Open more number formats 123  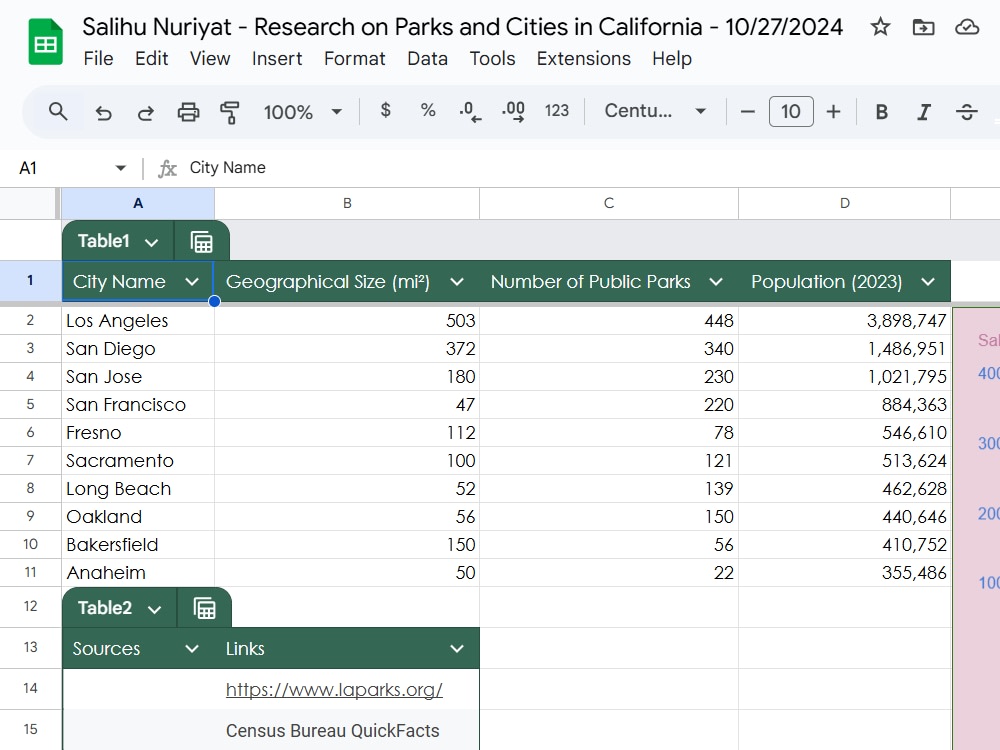coord(557,111)
